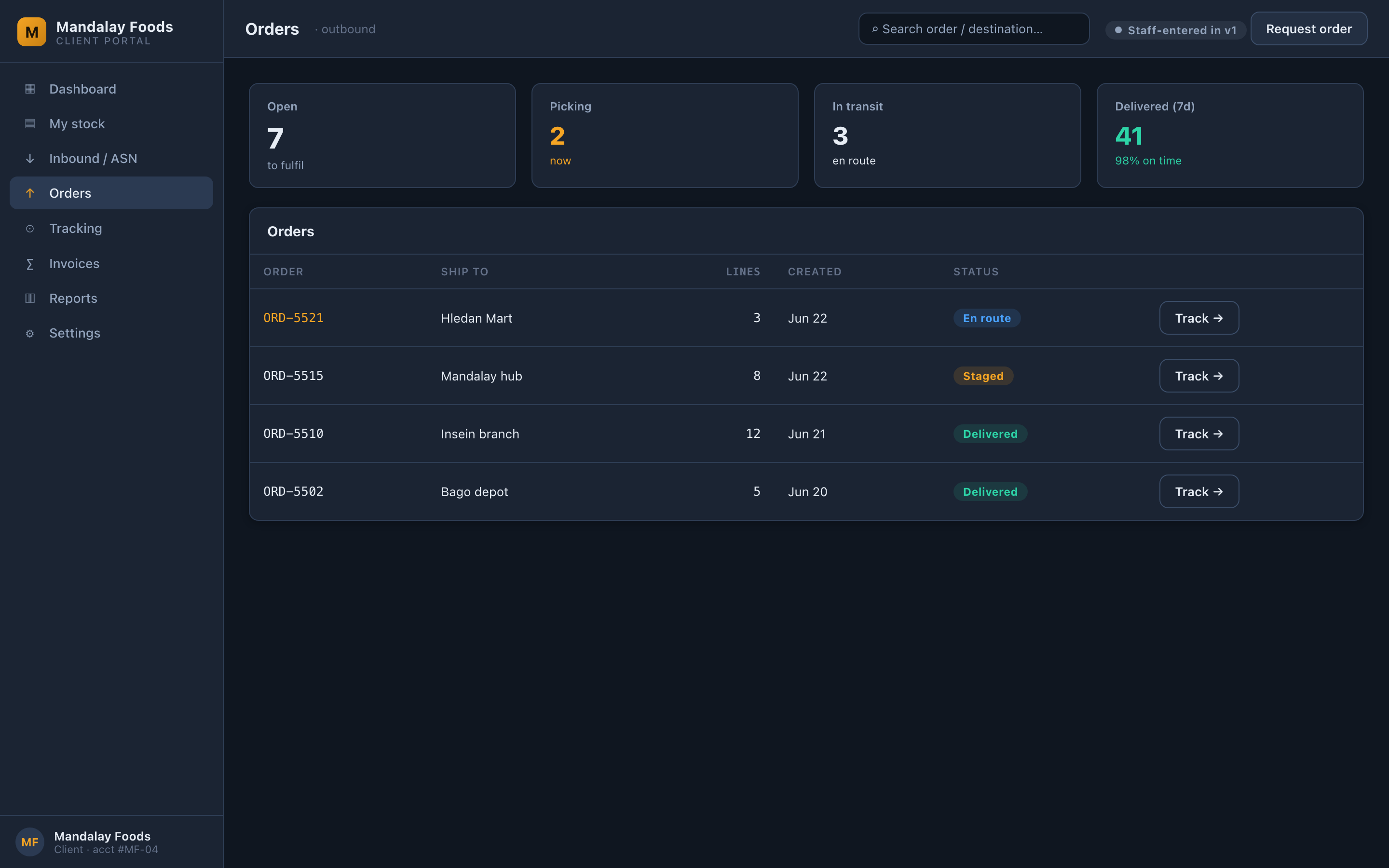Select the Picking summary card

[665, 136]
